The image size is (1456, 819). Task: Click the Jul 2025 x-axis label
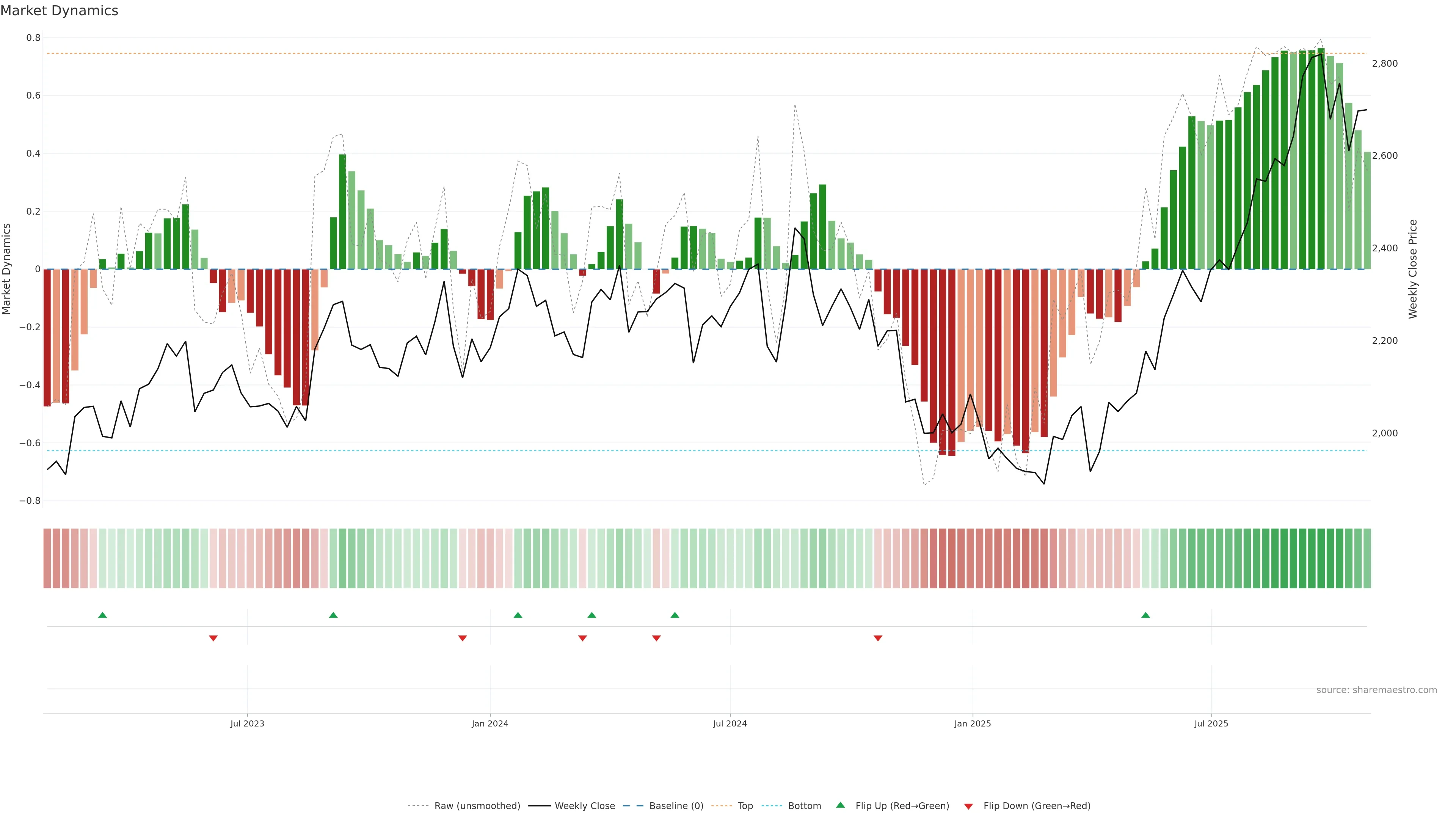click(1211, 723)
